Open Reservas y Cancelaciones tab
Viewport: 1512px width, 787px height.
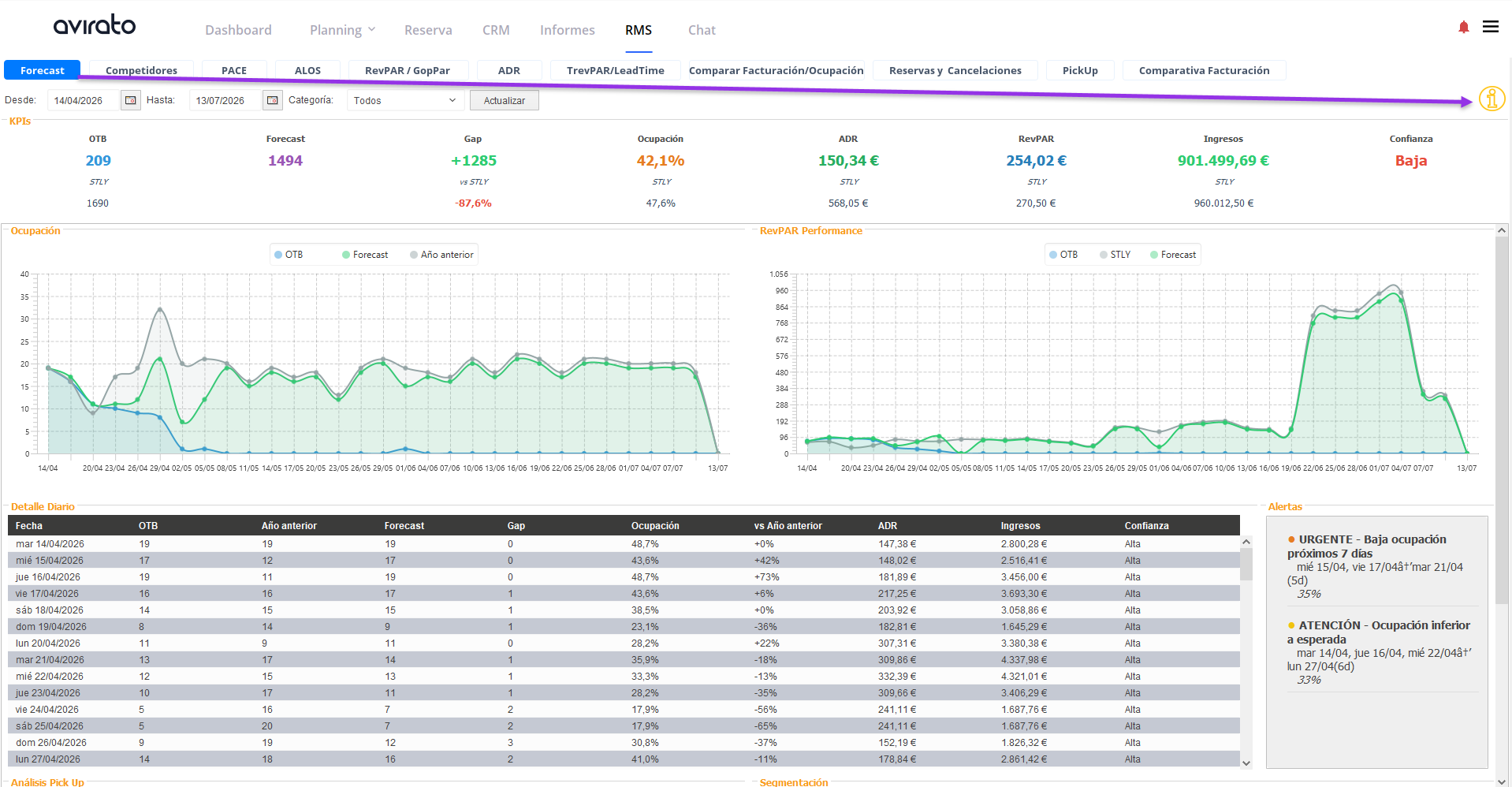pyautogui.click(x=955, y=70)
